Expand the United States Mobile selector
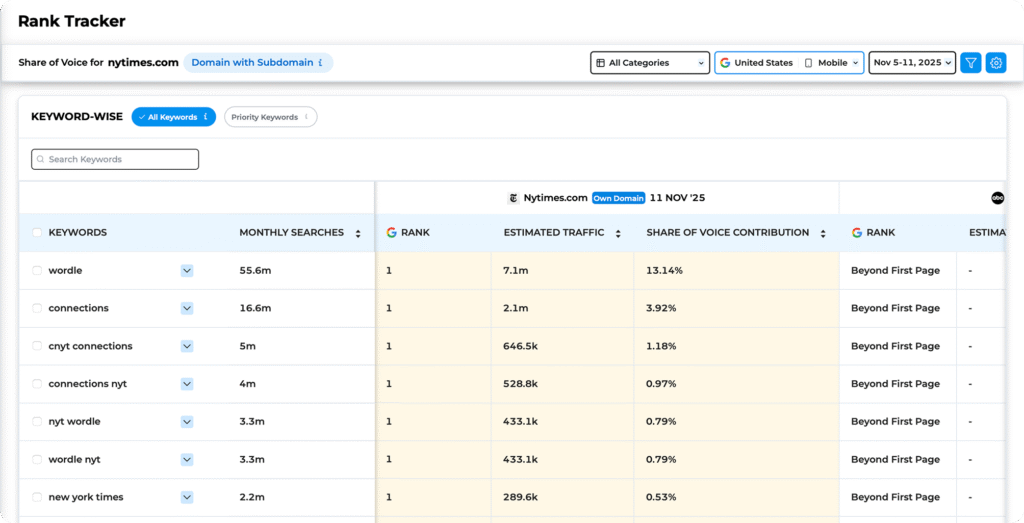The width and height of the screenshot is (1024, 523). [x=788, y=63]
